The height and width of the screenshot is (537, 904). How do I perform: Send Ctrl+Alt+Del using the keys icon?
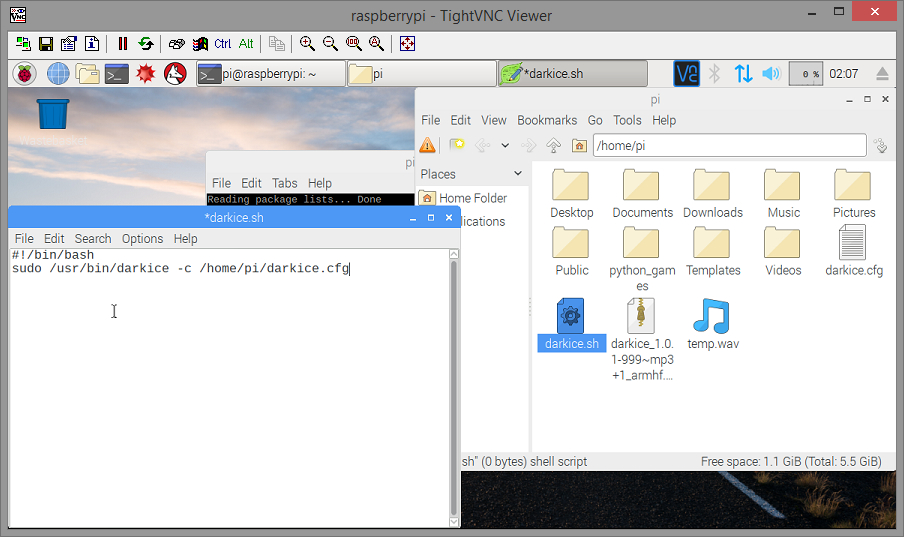tap(176, 44)
